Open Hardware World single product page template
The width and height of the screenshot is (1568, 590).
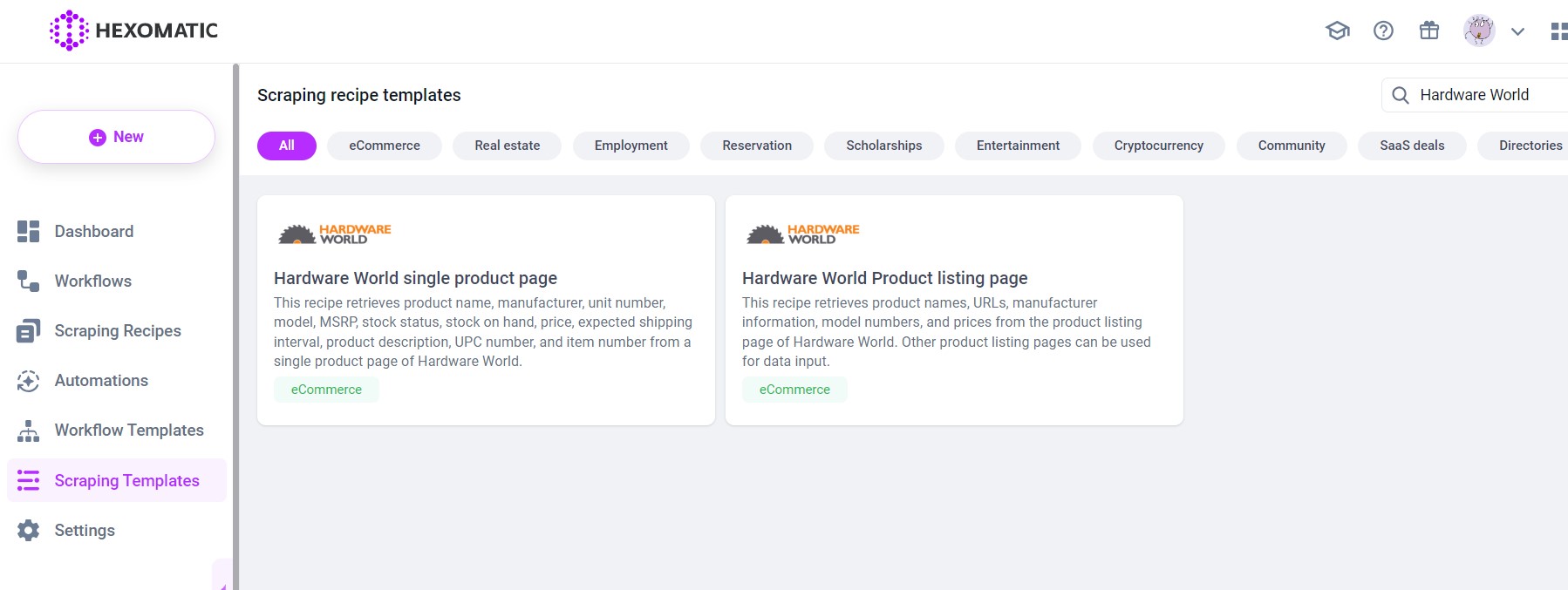point(415,278)
